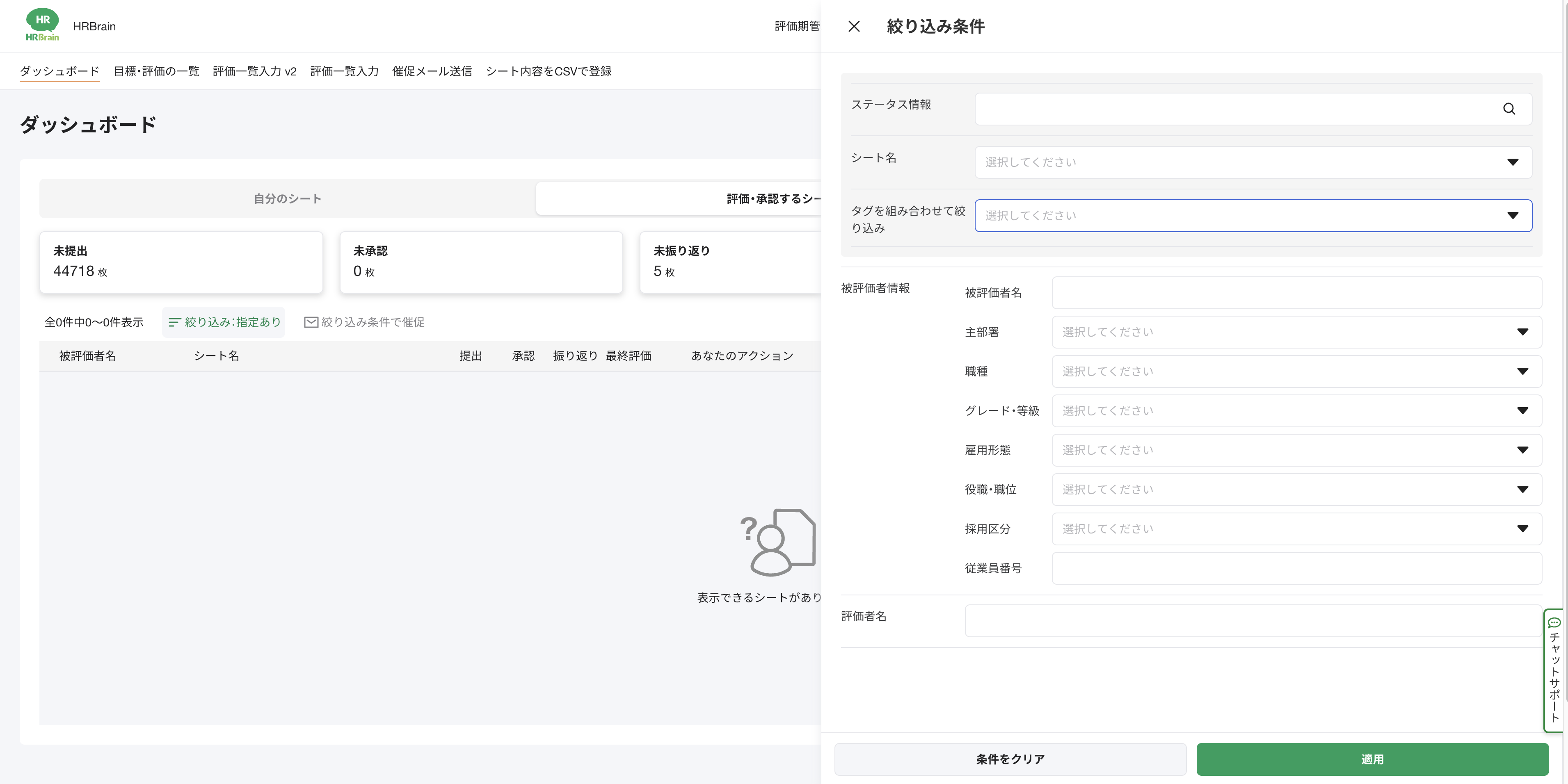The height and width of the screenshot is (784, 1568).
Task: Close the 絞り込み条件 panel with the X
Action: tap(854, 26)
